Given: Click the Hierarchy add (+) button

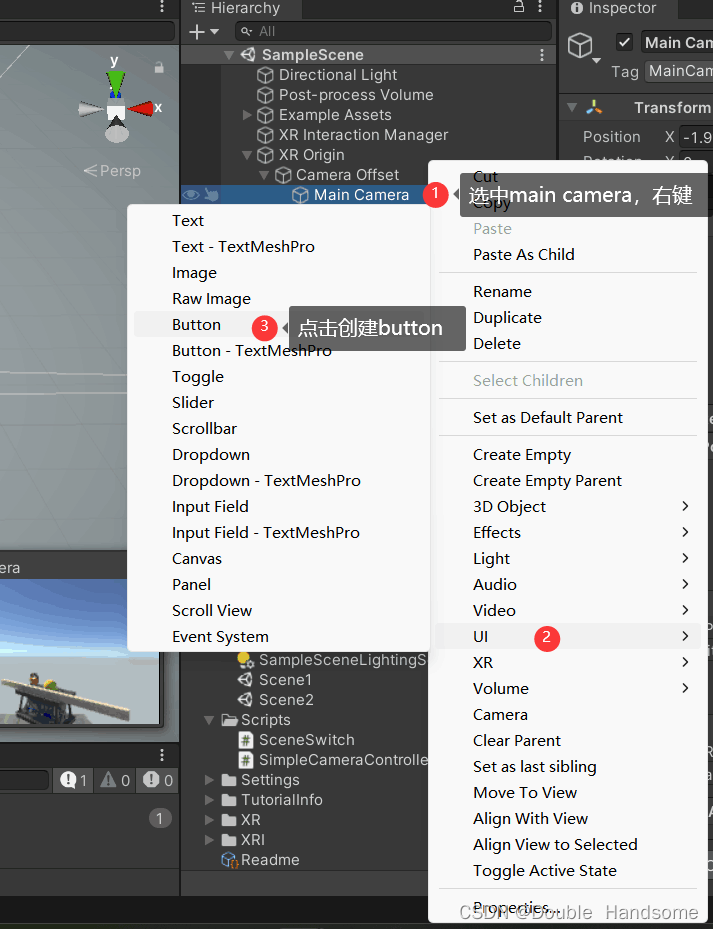Looking at the screenshot, I should (x=197, y=31).
